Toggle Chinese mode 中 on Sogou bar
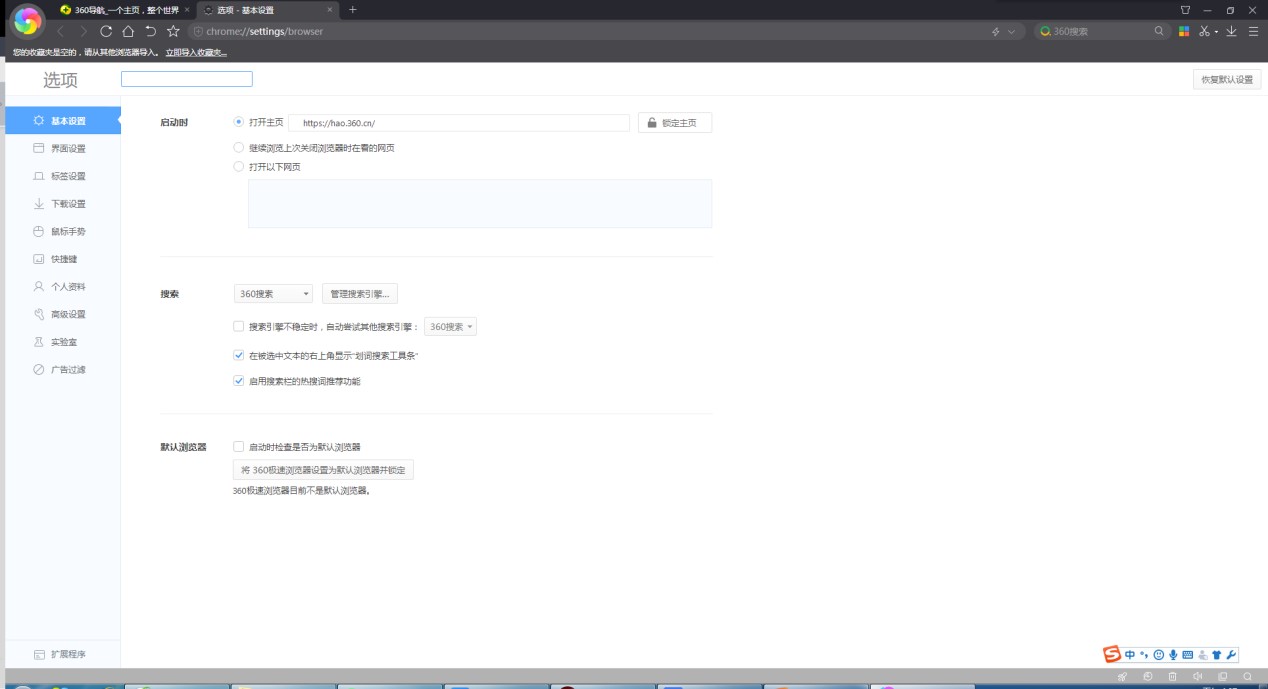Image resolution: width=1268 pixels, height=689 pixels. tap(1130, 655)
